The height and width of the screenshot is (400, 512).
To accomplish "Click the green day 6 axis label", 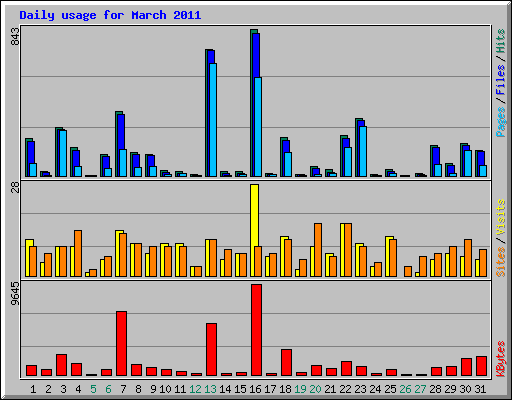I will 108,389.
